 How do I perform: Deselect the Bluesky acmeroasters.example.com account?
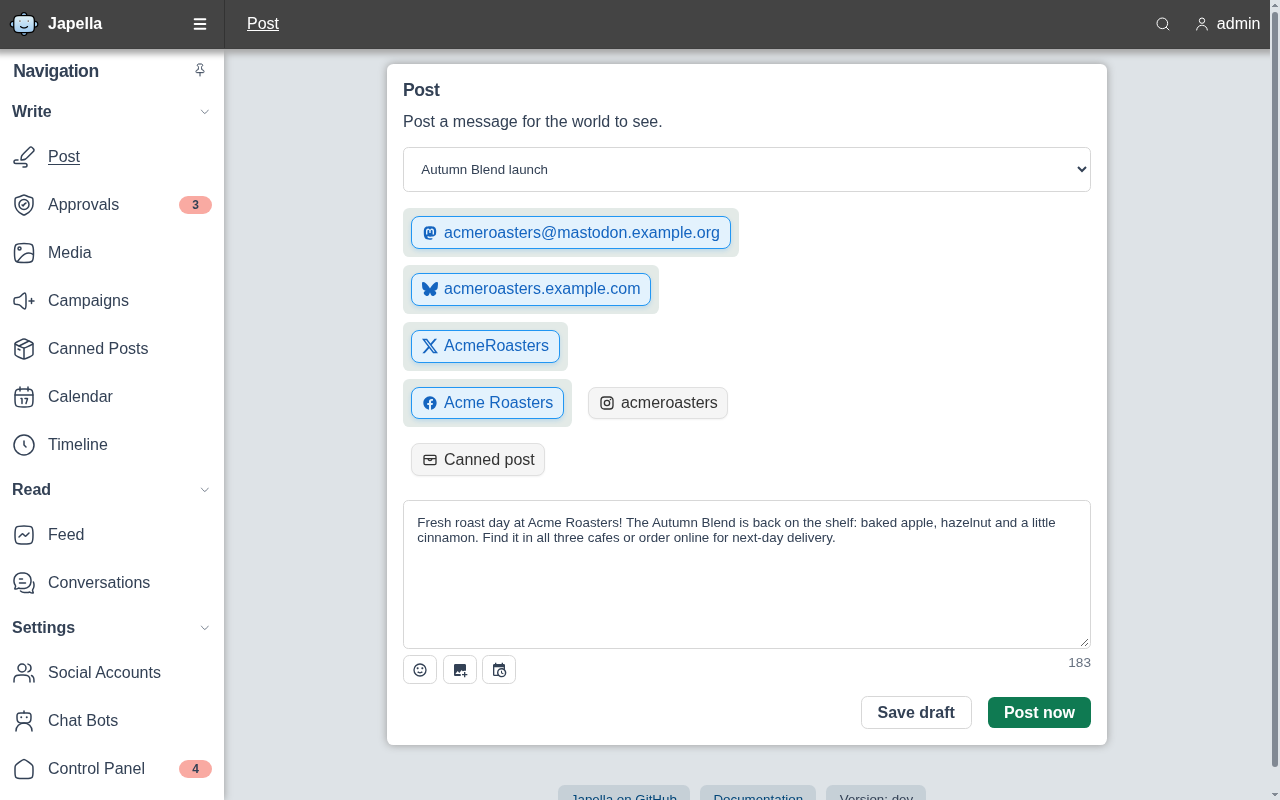531,290
